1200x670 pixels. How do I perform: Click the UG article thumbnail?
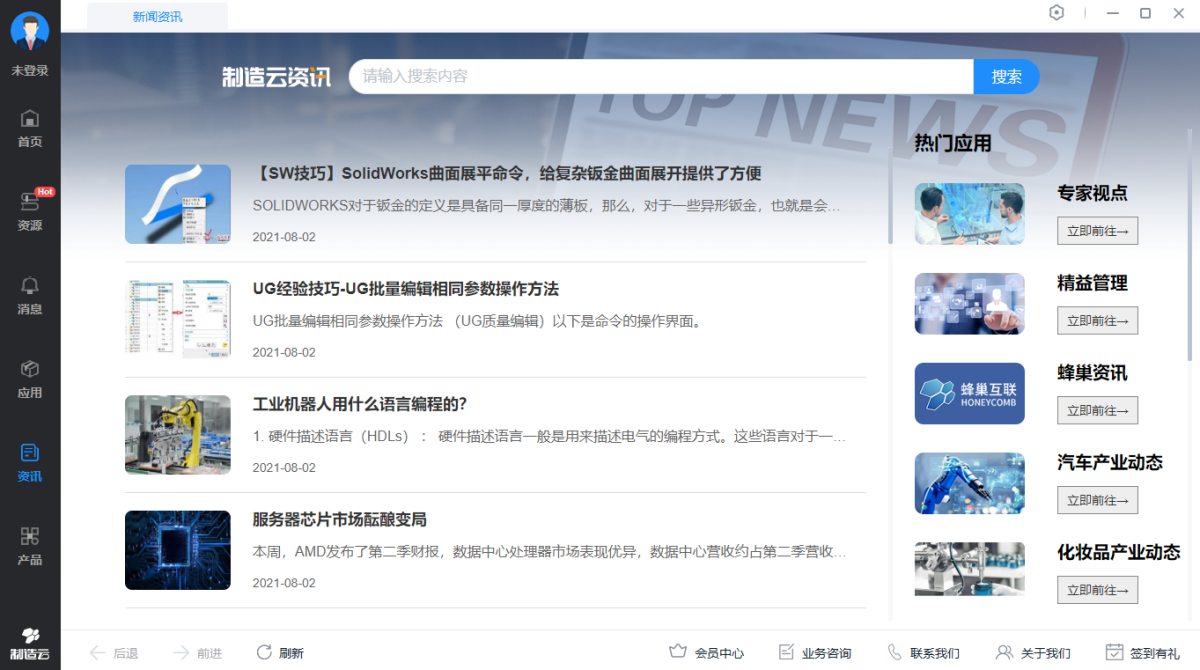coord(178,319)
